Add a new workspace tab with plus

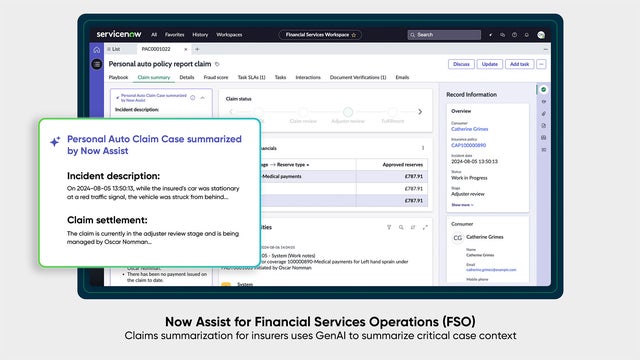click(x=197, y=49)
